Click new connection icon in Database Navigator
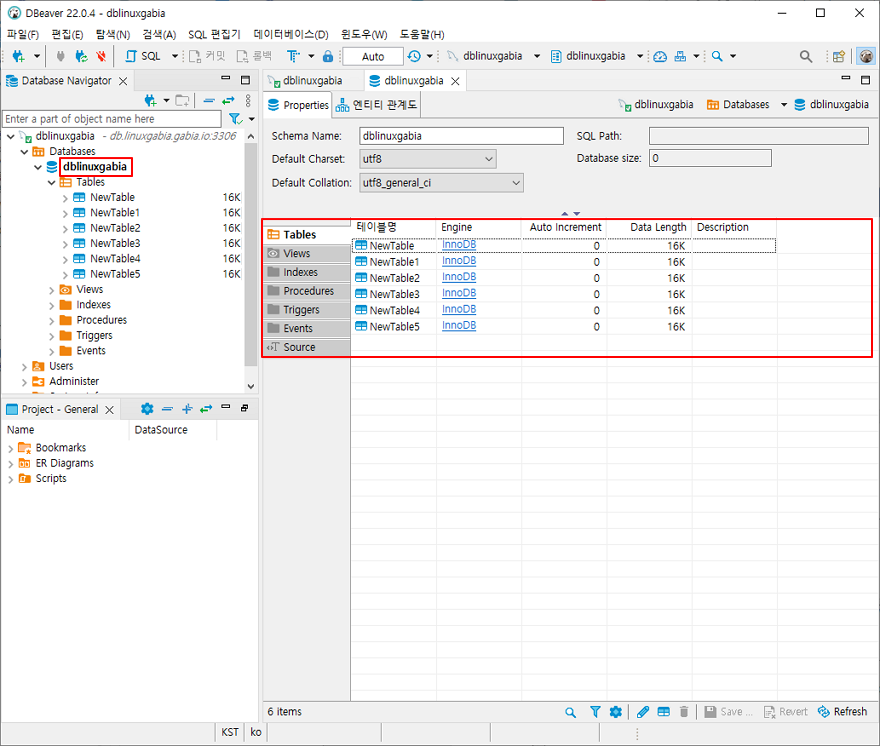The width and height of the screenshot is (880, 746). (x=150, y=101)
